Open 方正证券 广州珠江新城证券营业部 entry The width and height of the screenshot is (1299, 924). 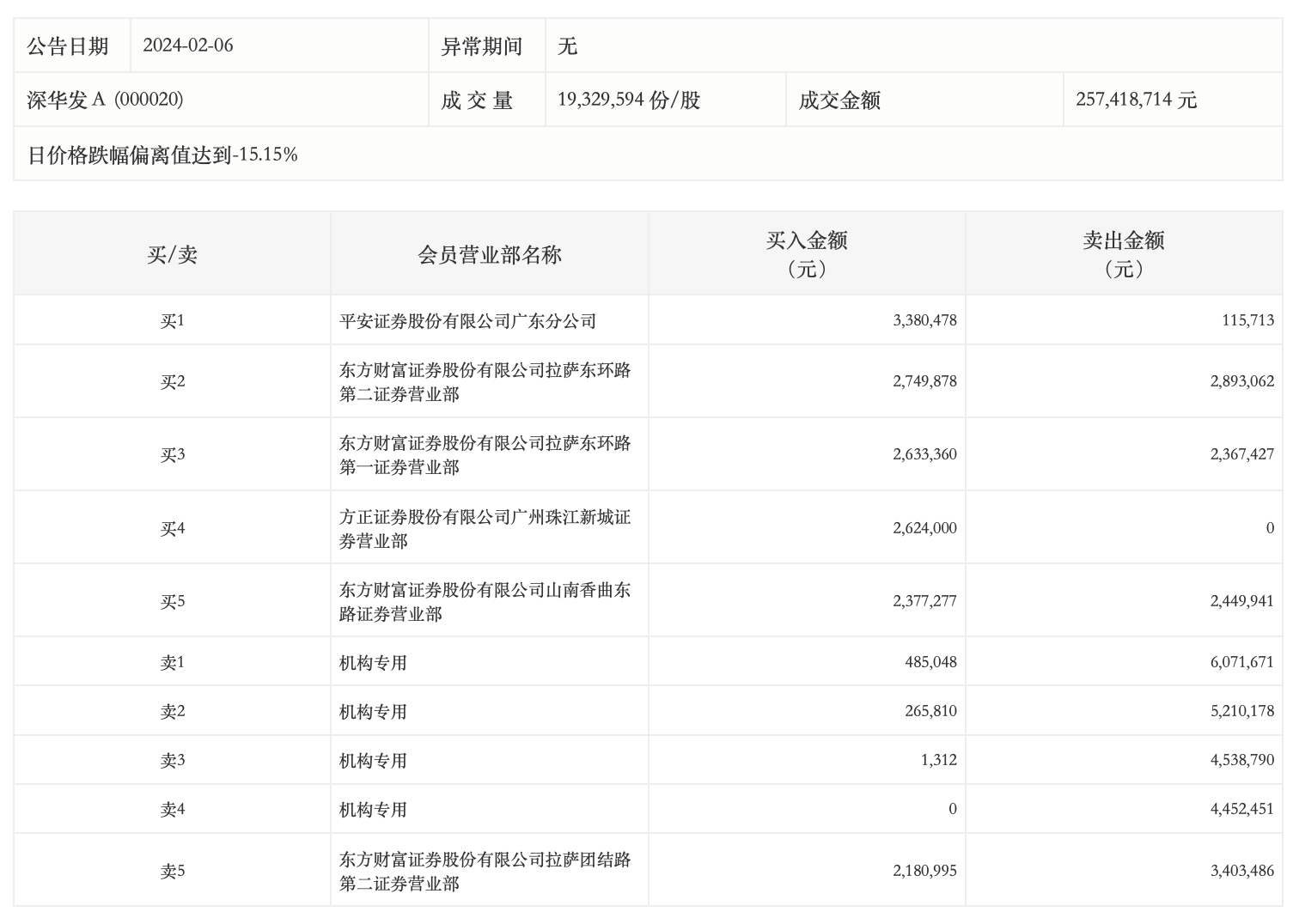point(485,528)
